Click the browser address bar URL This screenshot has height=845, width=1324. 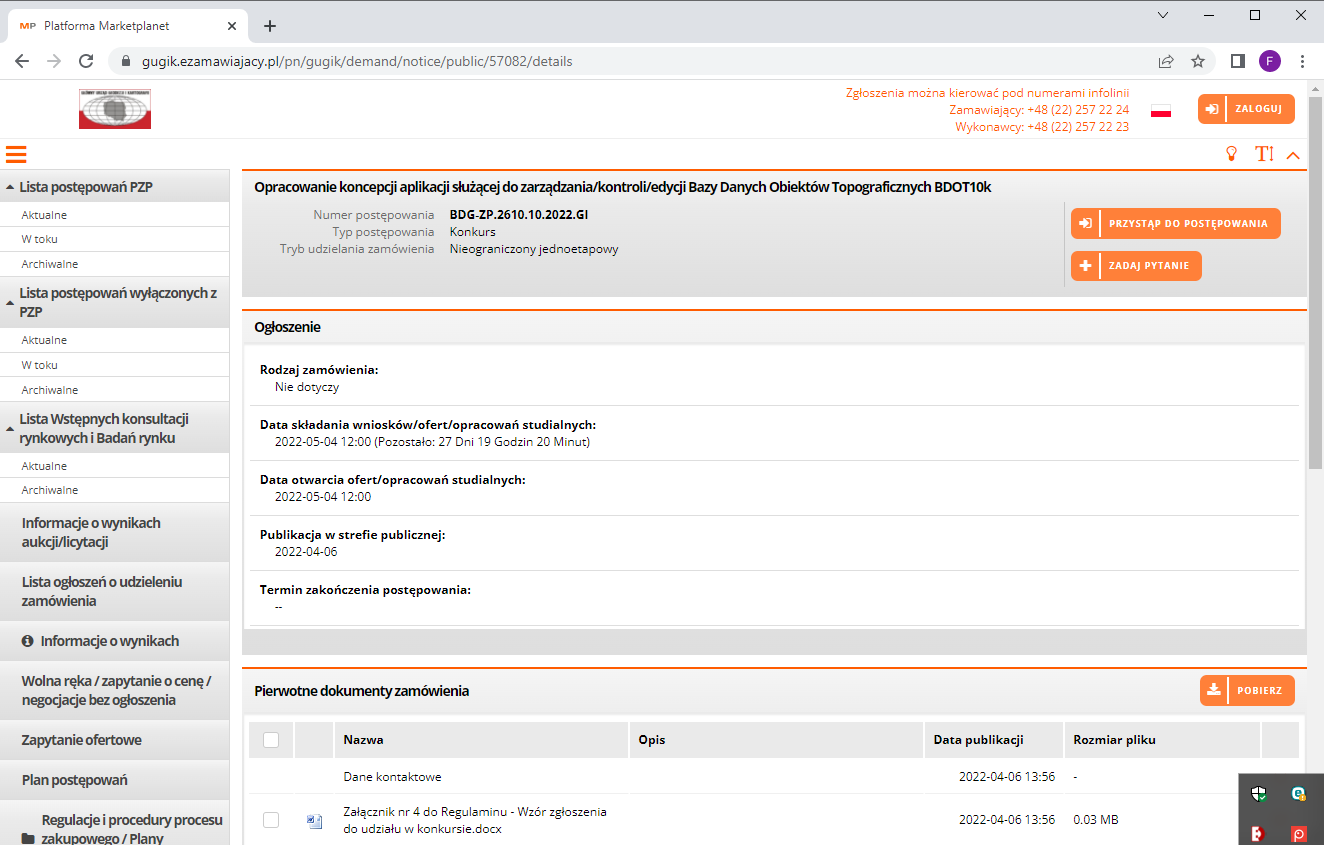click(x=357, y=61)
